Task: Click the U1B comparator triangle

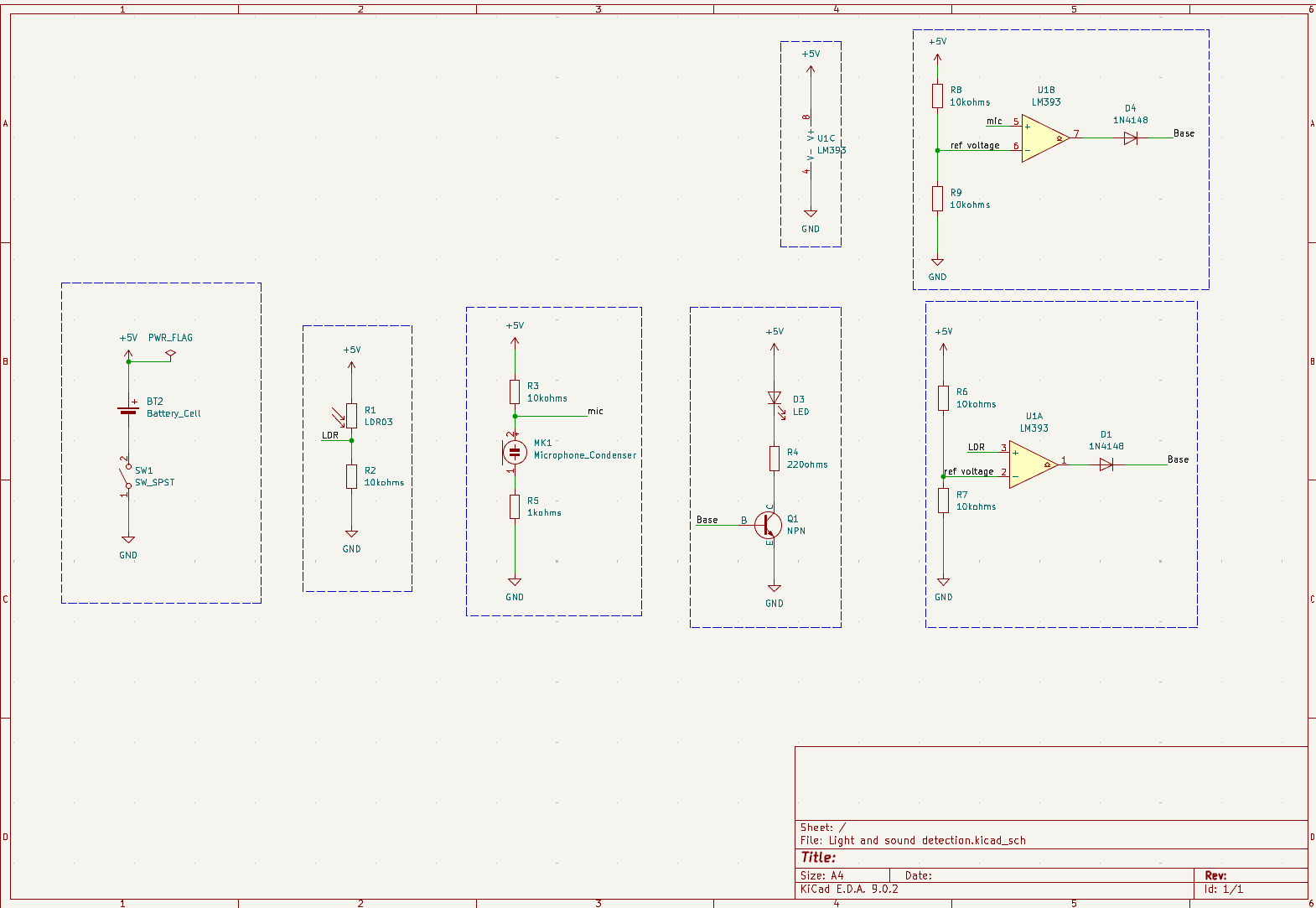Action: 1044,138
